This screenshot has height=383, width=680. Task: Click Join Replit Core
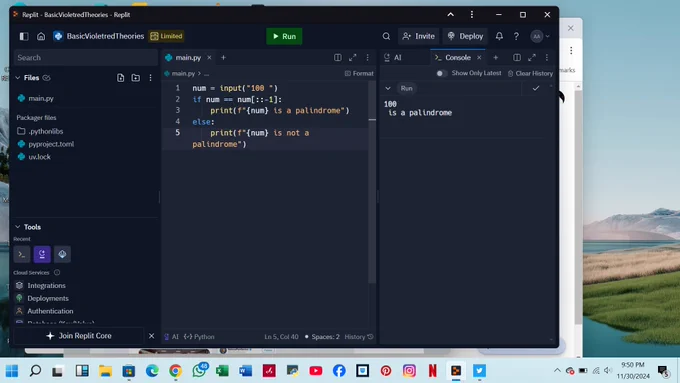click(78, 336)
